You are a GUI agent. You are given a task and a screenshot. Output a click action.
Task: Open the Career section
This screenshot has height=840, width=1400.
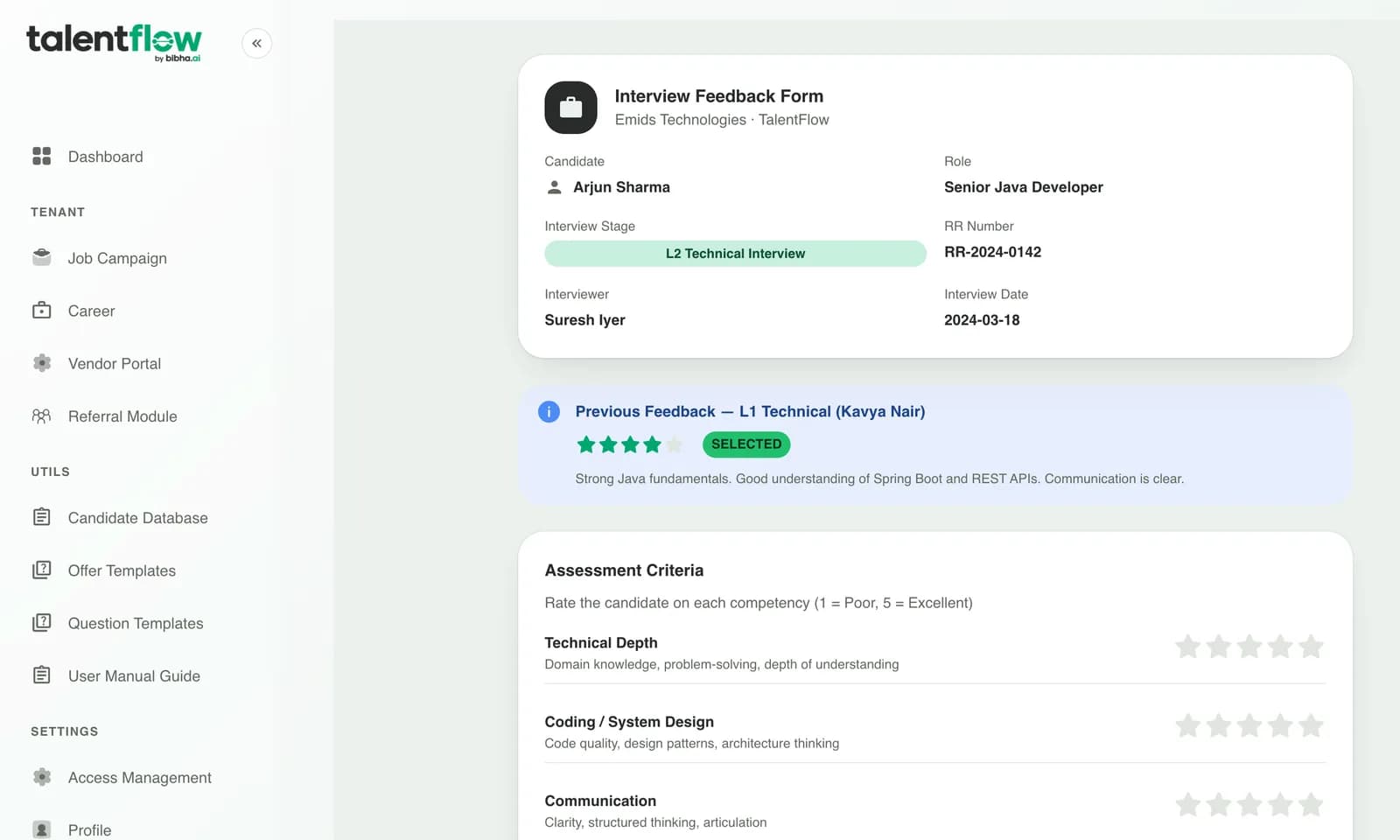click(91, 311)
